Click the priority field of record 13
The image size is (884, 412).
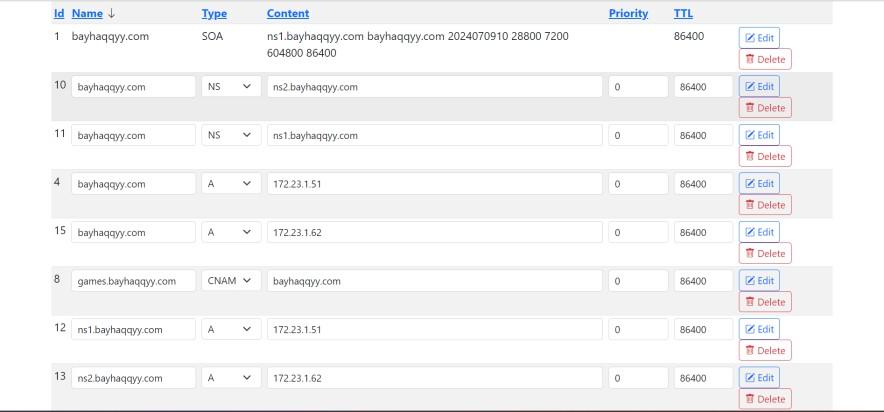point(638,378)
